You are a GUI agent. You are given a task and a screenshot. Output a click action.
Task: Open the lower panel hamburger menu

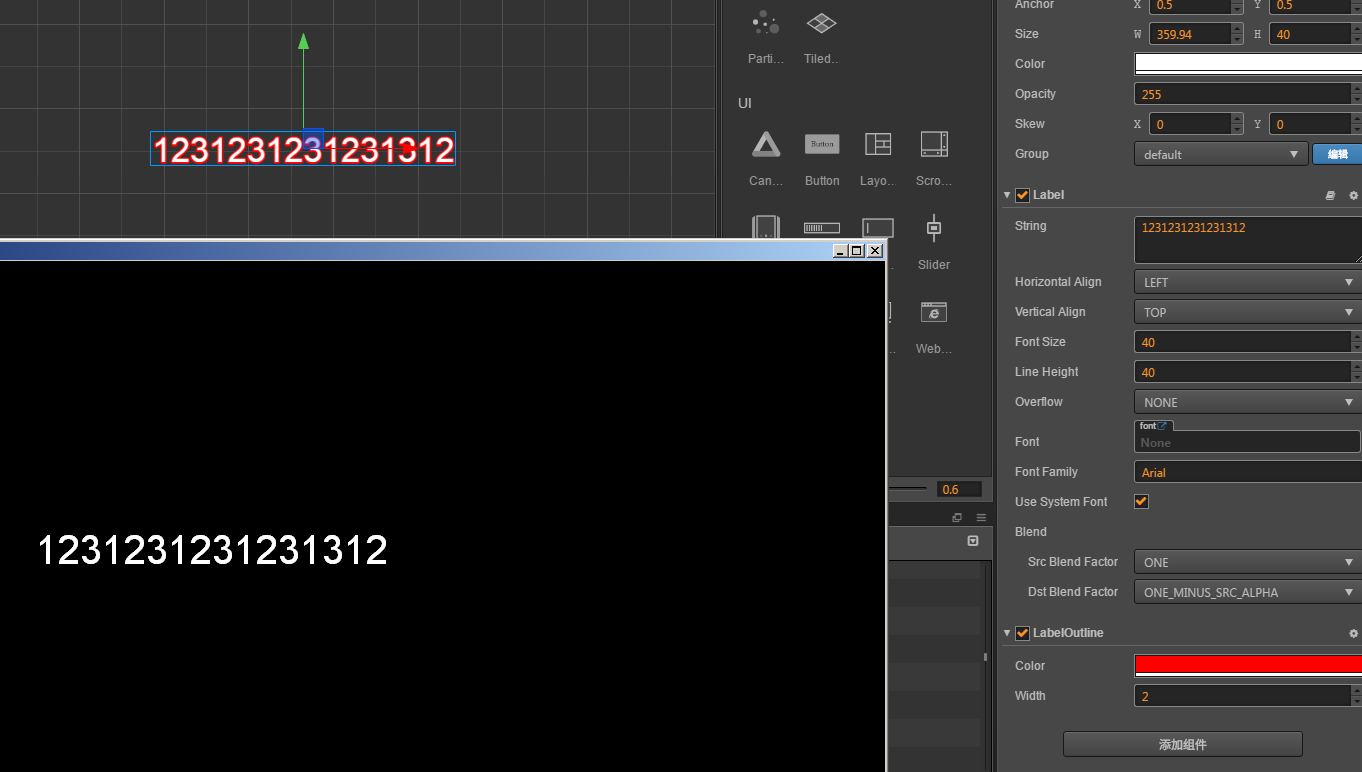pyautogui.click(x=981, y=518)
